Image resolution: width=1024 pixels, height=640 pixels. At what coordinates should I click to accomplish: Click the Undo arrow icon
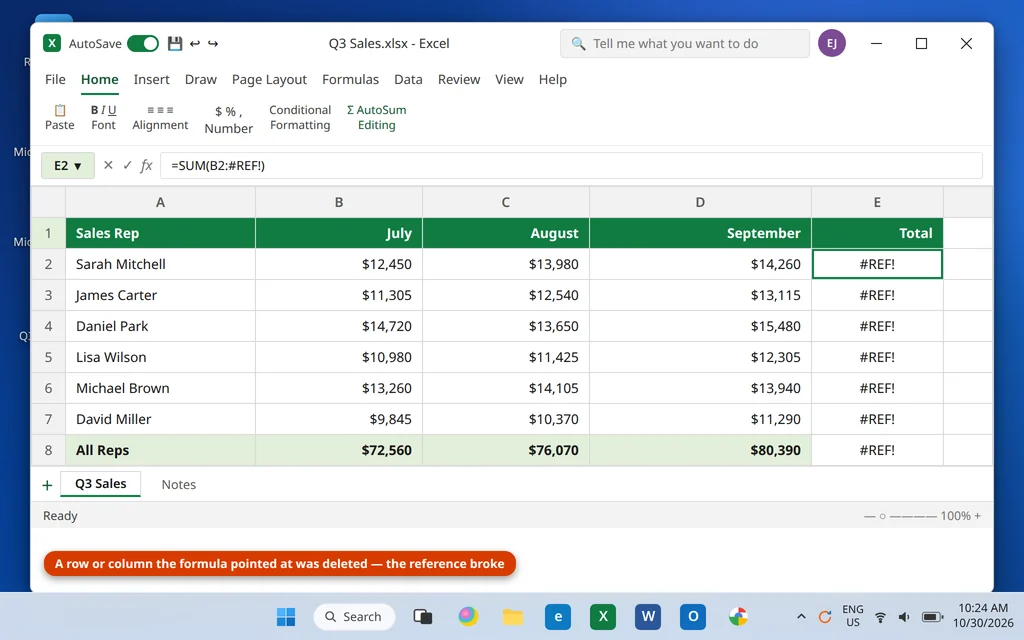pyautogui.click(x=195, y=44)
